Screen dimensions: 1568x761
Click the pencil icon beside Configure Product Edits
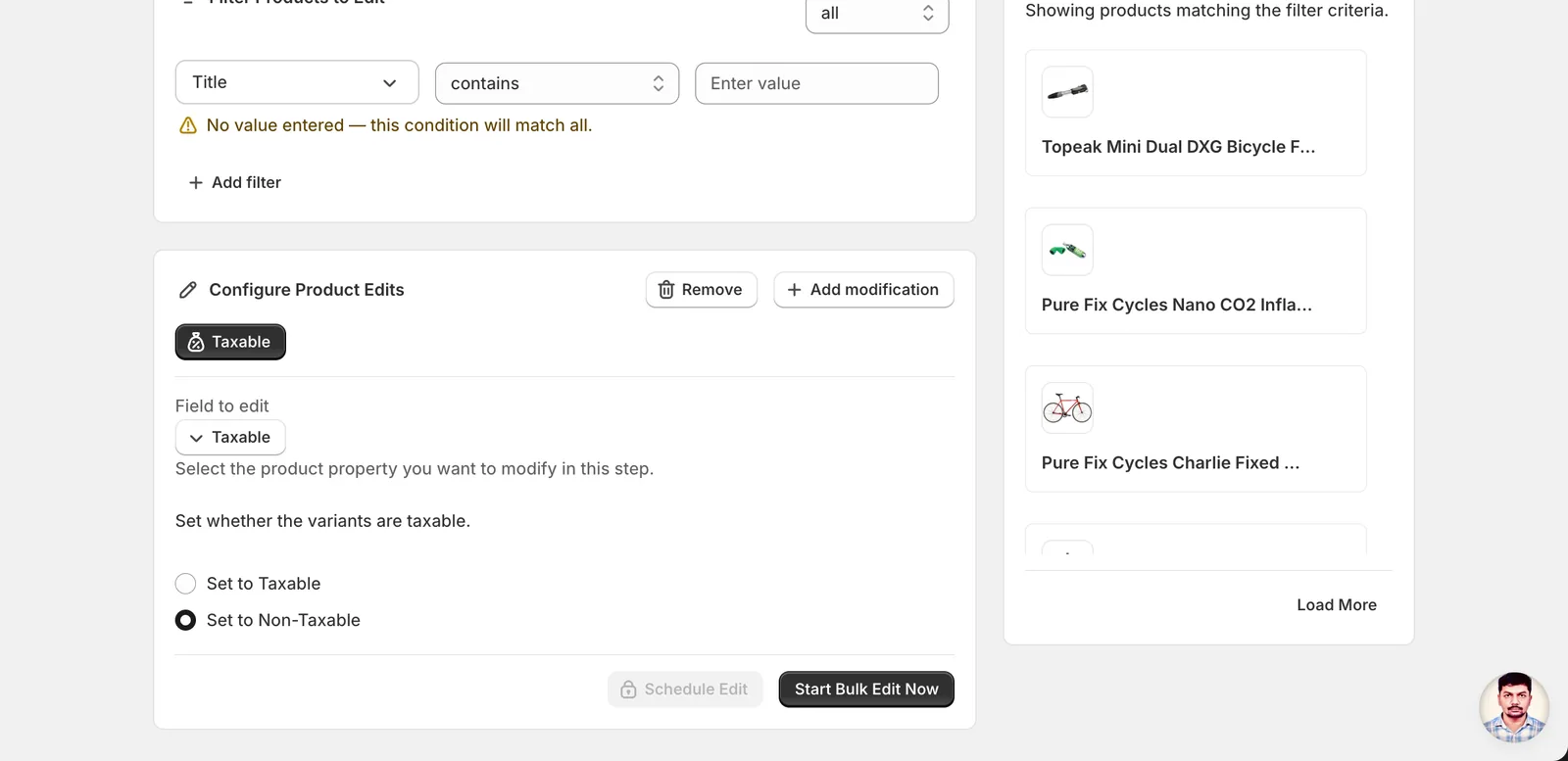tap(188, 290)
